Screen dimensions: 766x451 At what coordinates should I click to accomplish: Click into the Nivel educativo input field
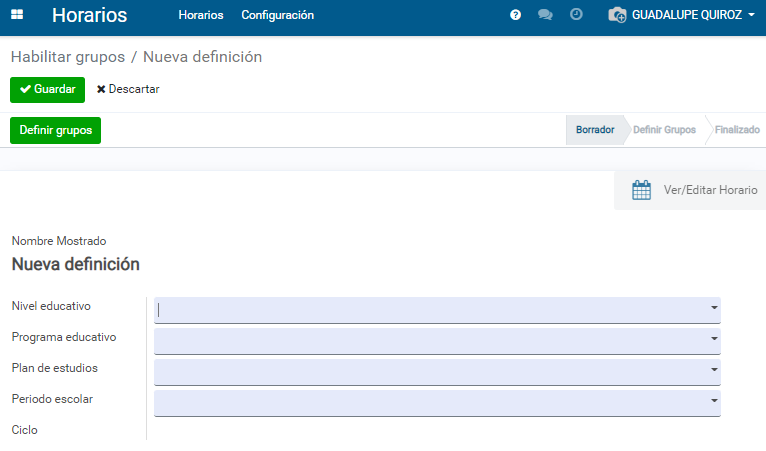(x=430, y=309)
